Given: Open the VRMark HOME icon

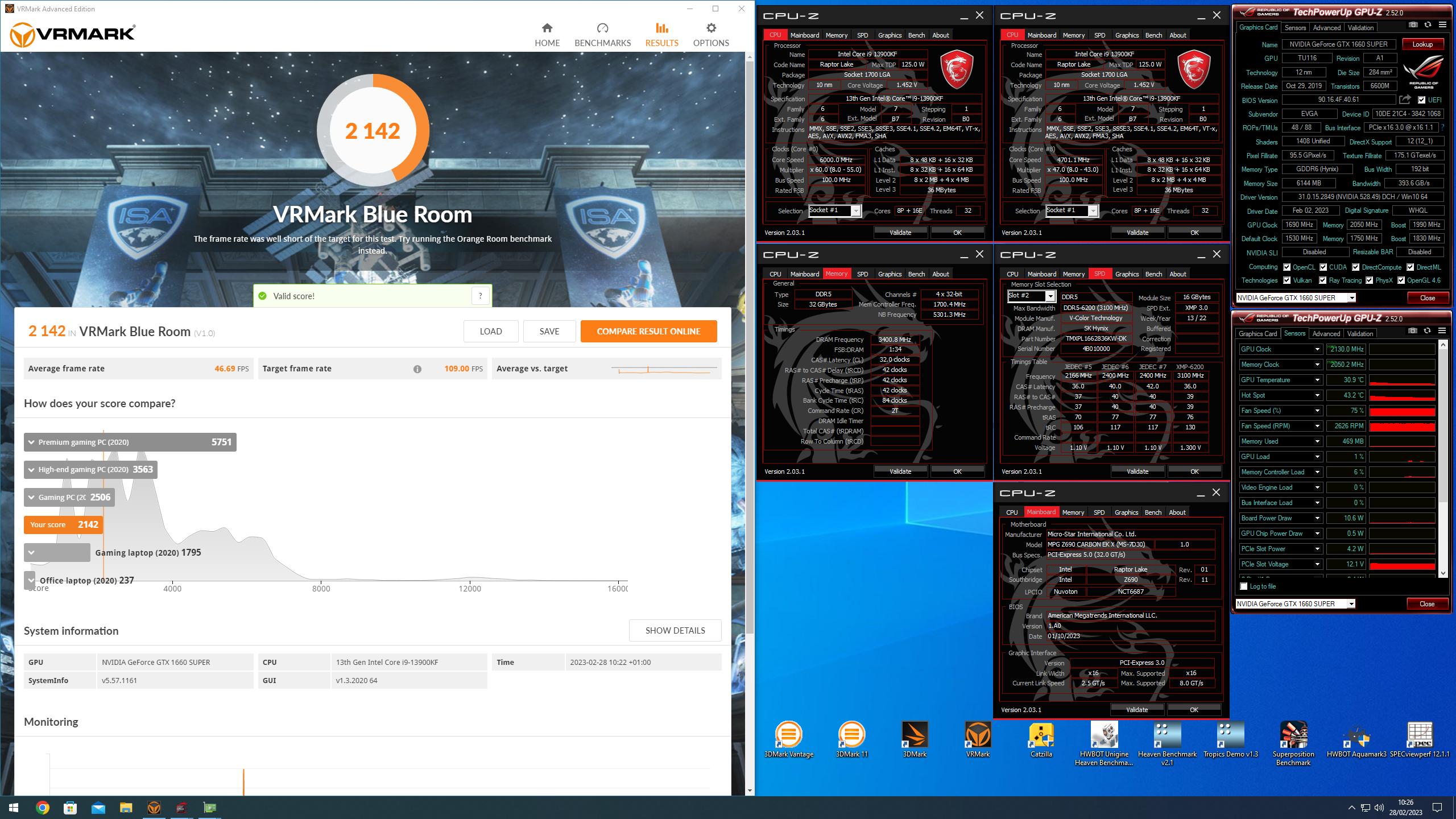Looking at the screenshot, I should pos(547,28).
